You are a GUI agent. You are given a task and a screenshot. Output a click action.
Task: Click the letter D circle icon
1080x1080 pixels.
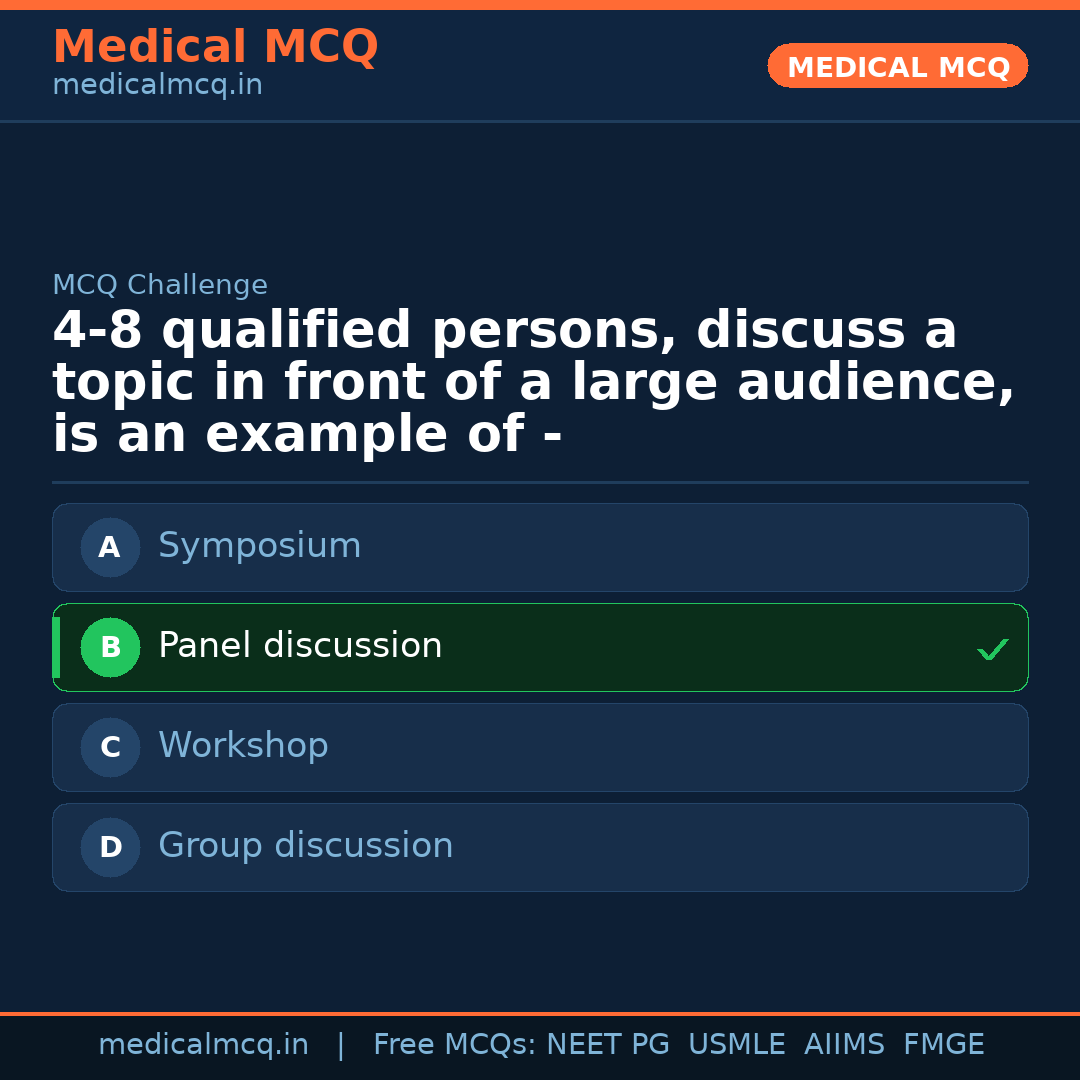point(110,847)
